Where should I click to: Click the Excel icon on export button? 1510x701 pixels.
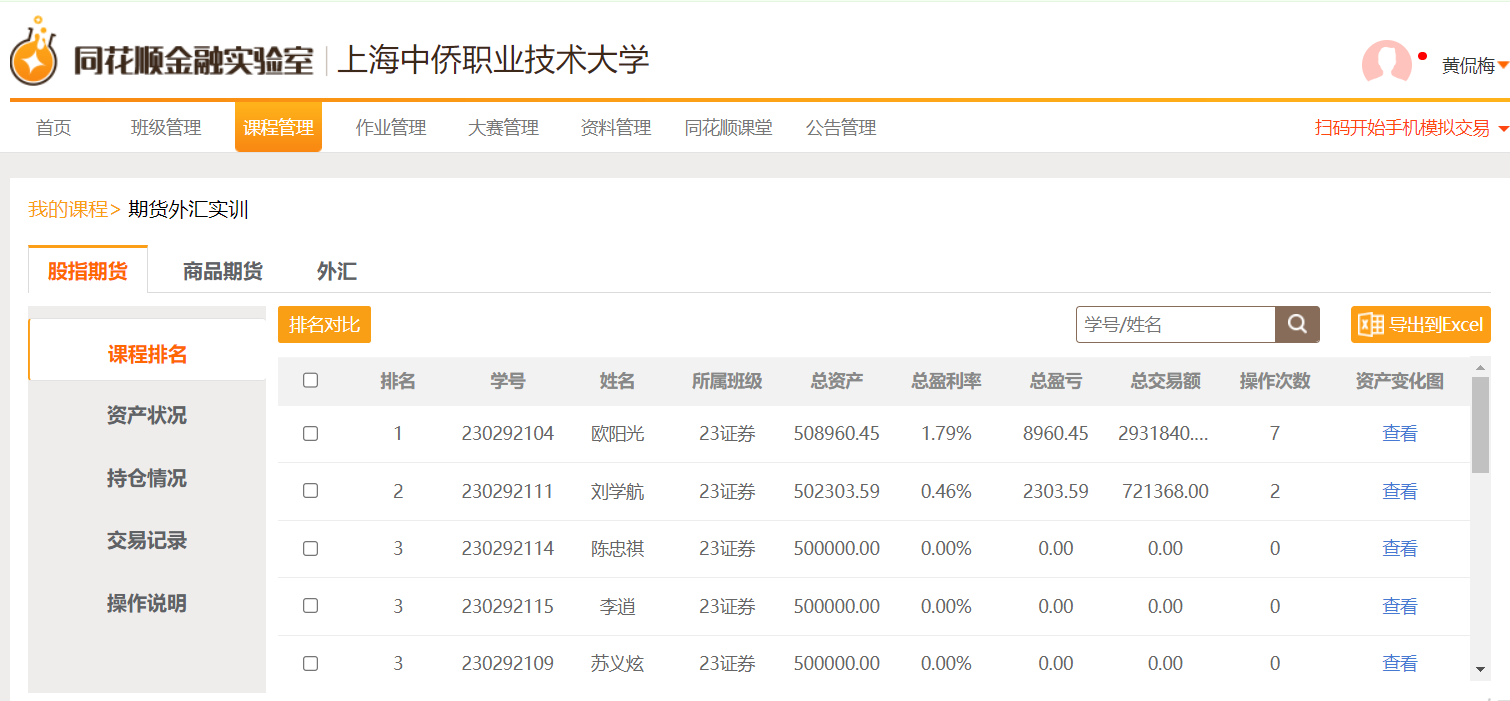coord(1370,325)
